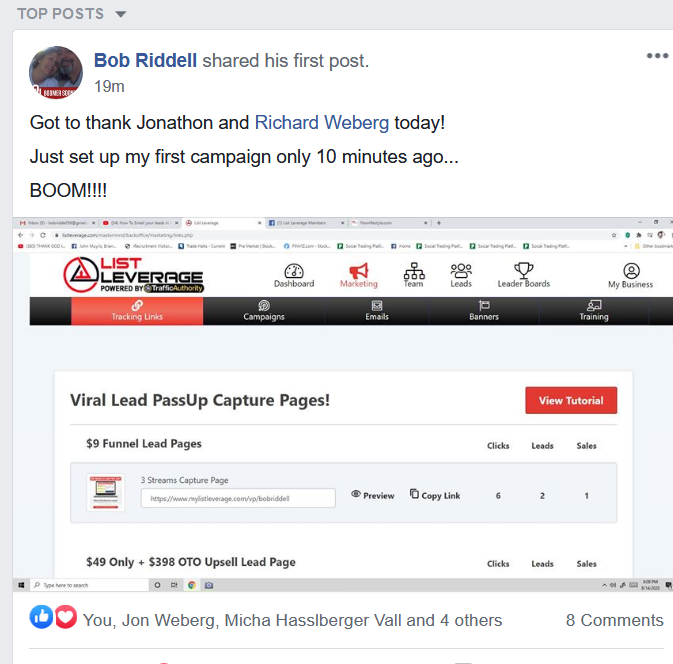The image size is (673, 664).
Task: Open the Team hierarchy icon
Action: pos(414,271)
